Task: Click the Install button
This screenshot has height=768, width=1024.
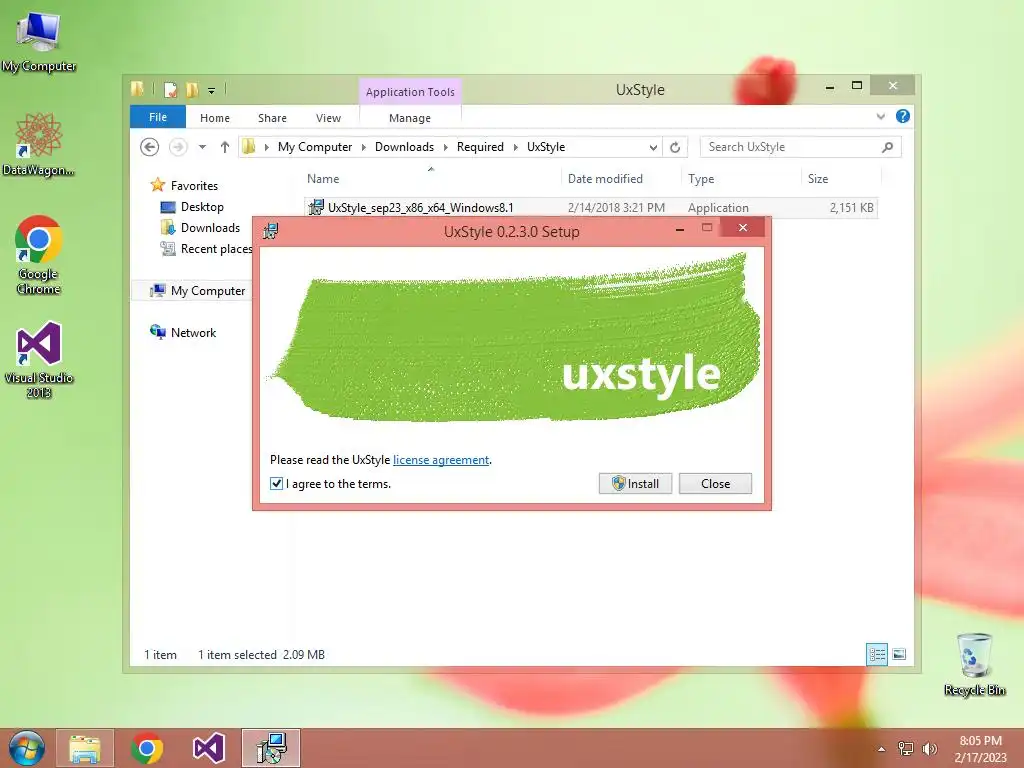Action: point(635,483)
